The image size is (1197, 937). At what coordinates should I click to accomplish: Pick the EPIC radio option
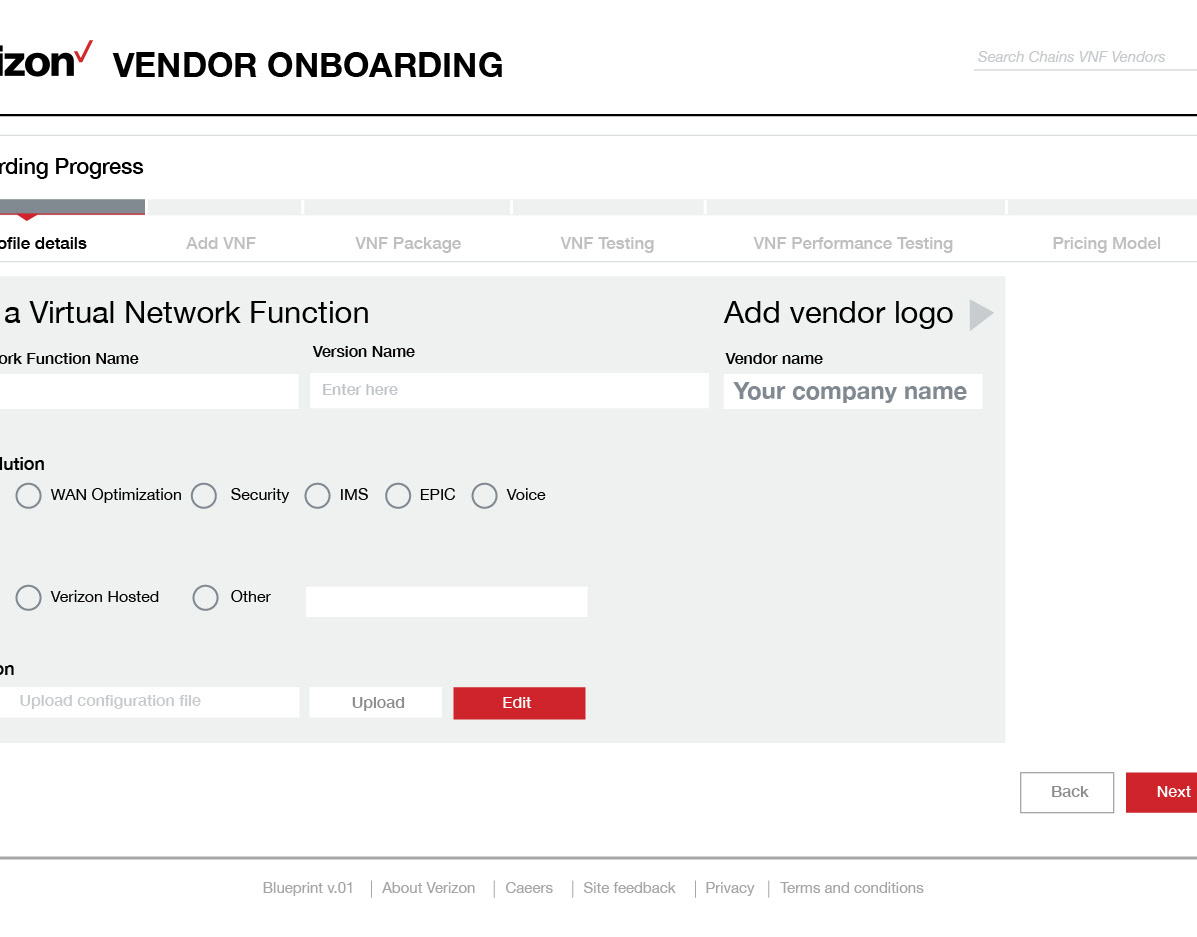[398, 496]
